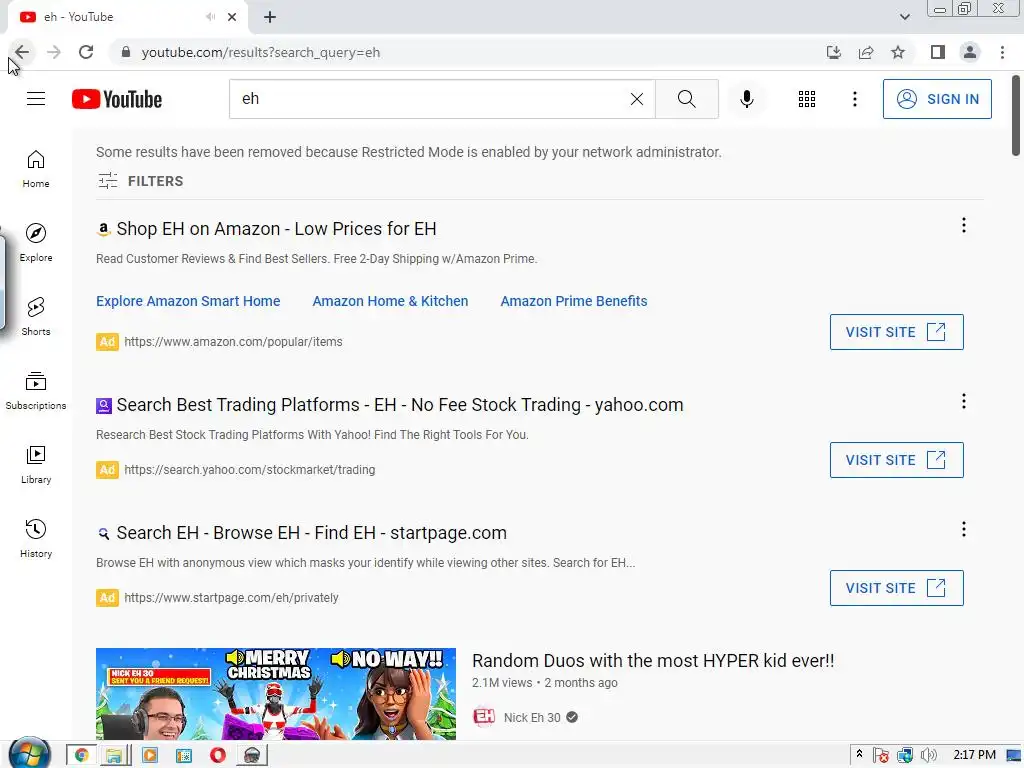Go back in Chrome
The width and height of the screenshot is (1024, 768).
point(22,52)
